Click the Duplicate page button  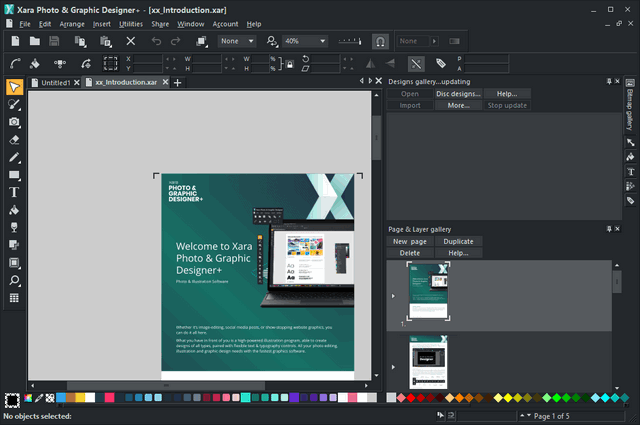[x=458, y=241]
